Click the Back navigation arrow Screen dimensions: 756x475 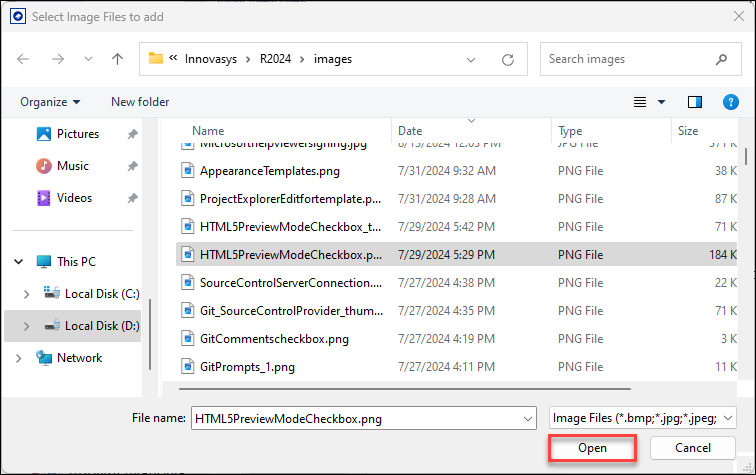24,59
